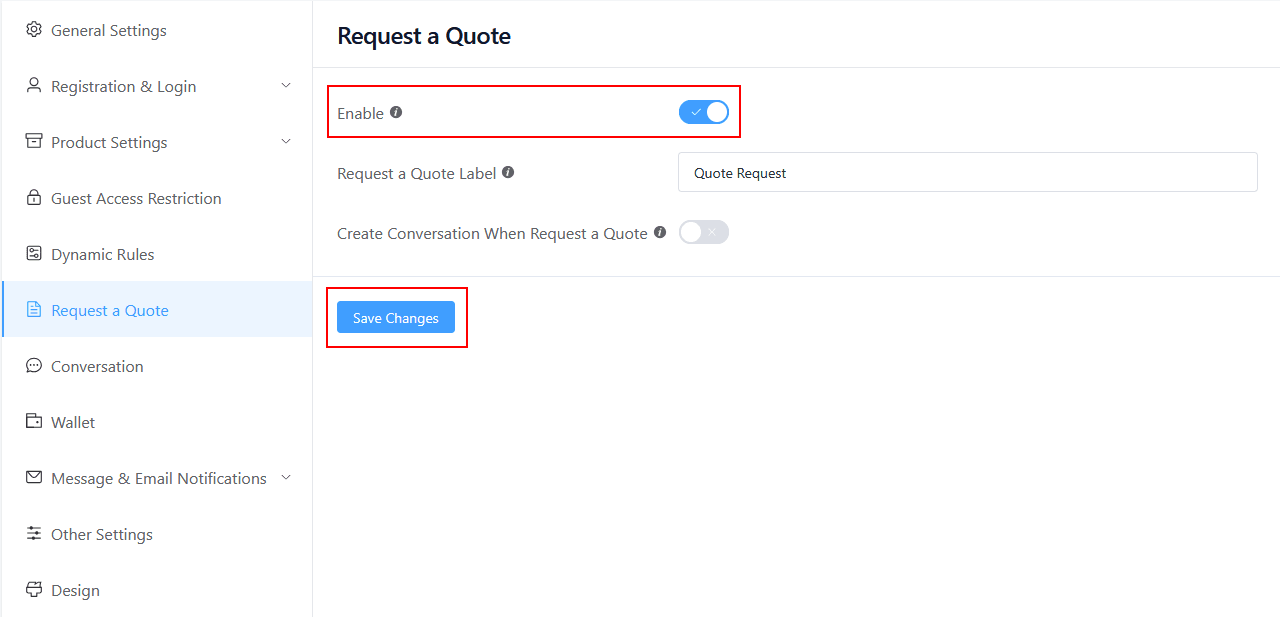Enable Create Conversation When Request a Quote
The width and height of the screenshot is (1280, 617).
point(704,232)
